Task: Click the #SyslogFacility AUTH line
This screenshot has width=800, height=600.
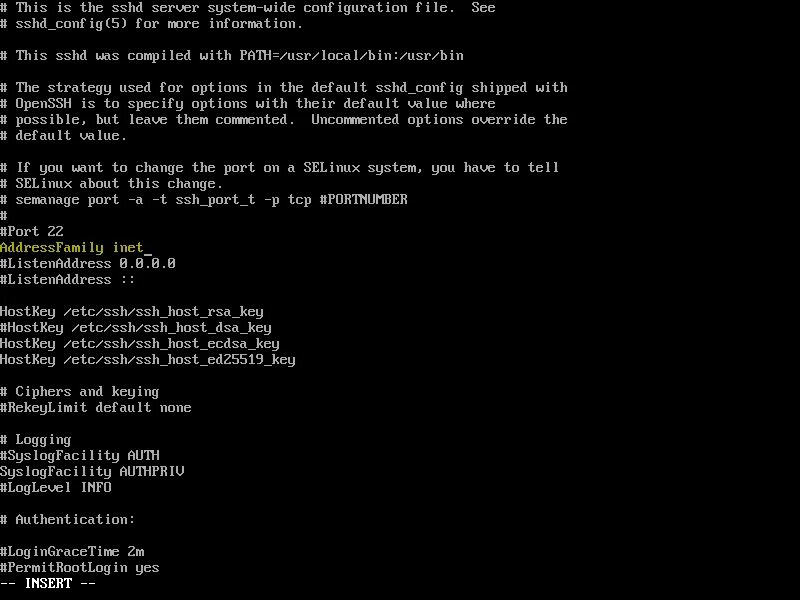Action: click(x=80, y=456)
